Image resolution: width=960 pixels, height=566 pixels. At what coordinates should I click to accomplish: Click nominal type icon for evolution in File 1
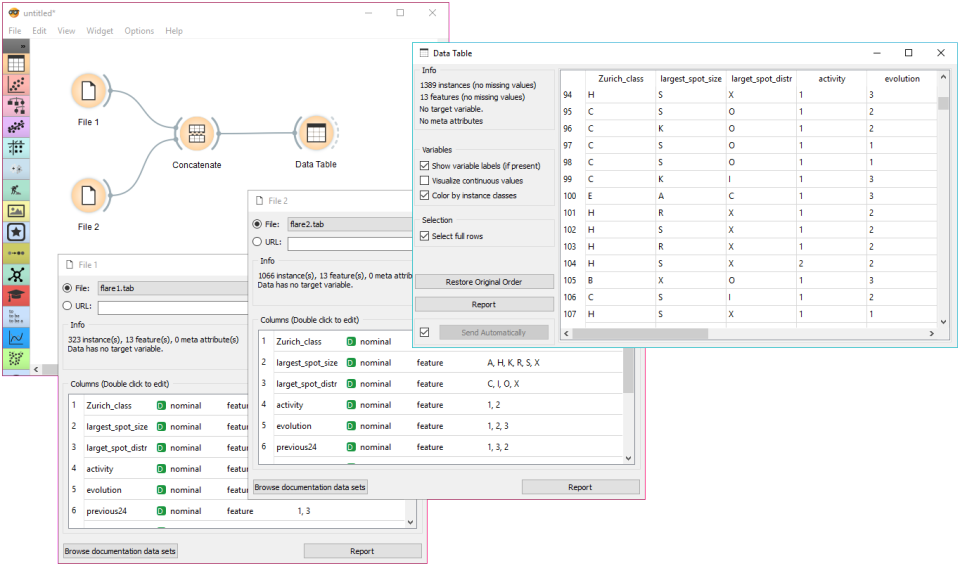click(x=161, y=490)
